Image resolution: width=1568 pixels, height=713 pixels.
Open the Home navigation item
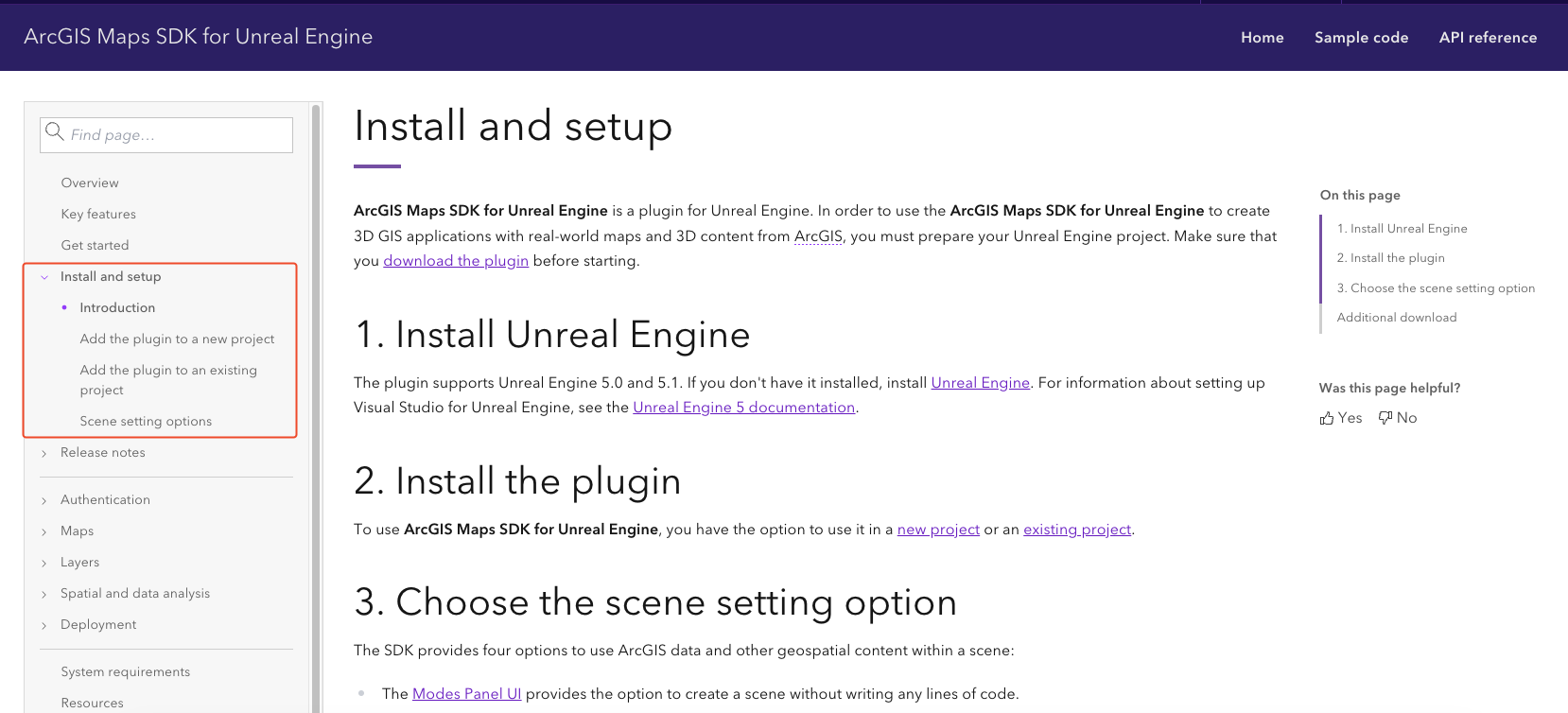pos(1262,38)
